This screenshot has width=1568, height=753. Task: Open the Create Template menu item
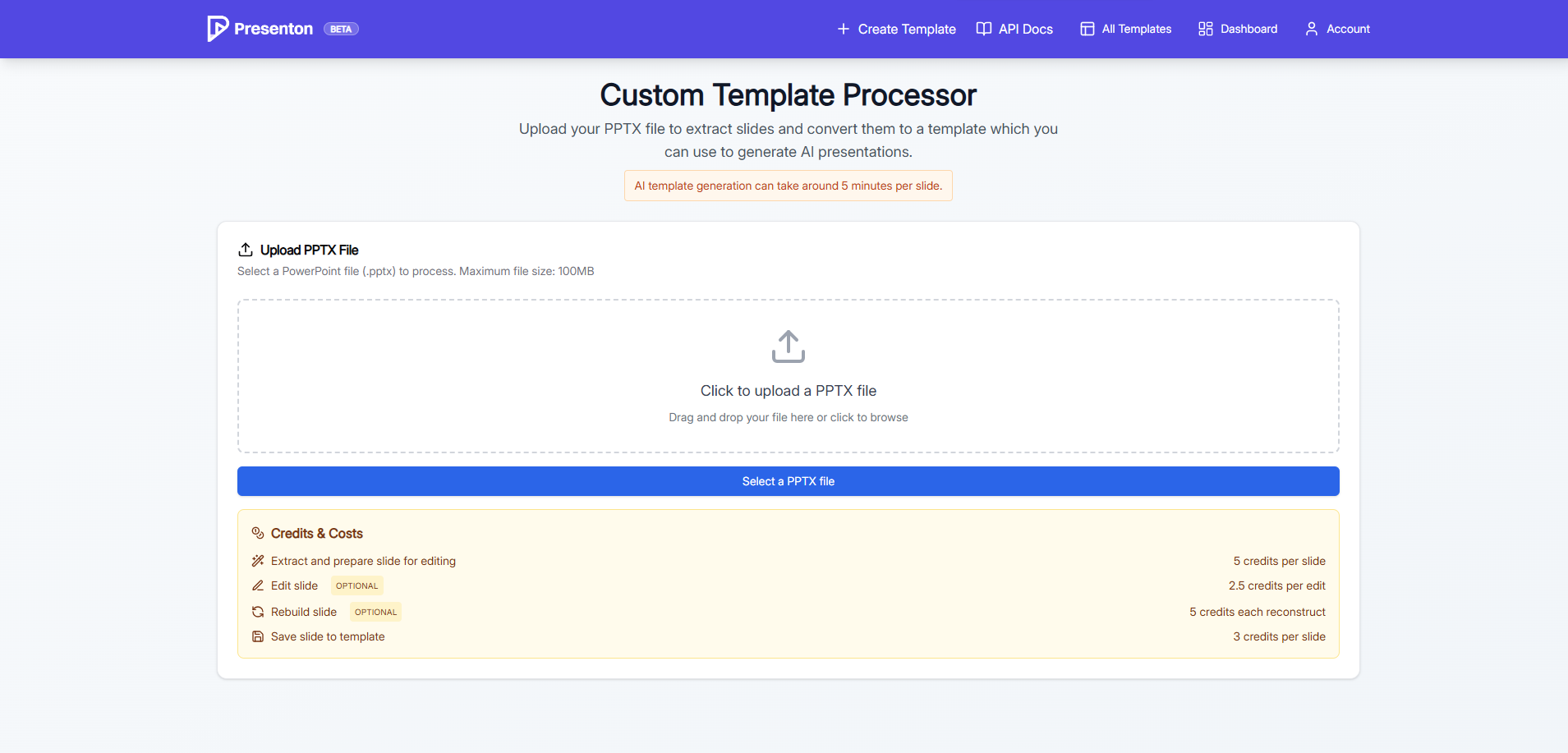point(906,29)
